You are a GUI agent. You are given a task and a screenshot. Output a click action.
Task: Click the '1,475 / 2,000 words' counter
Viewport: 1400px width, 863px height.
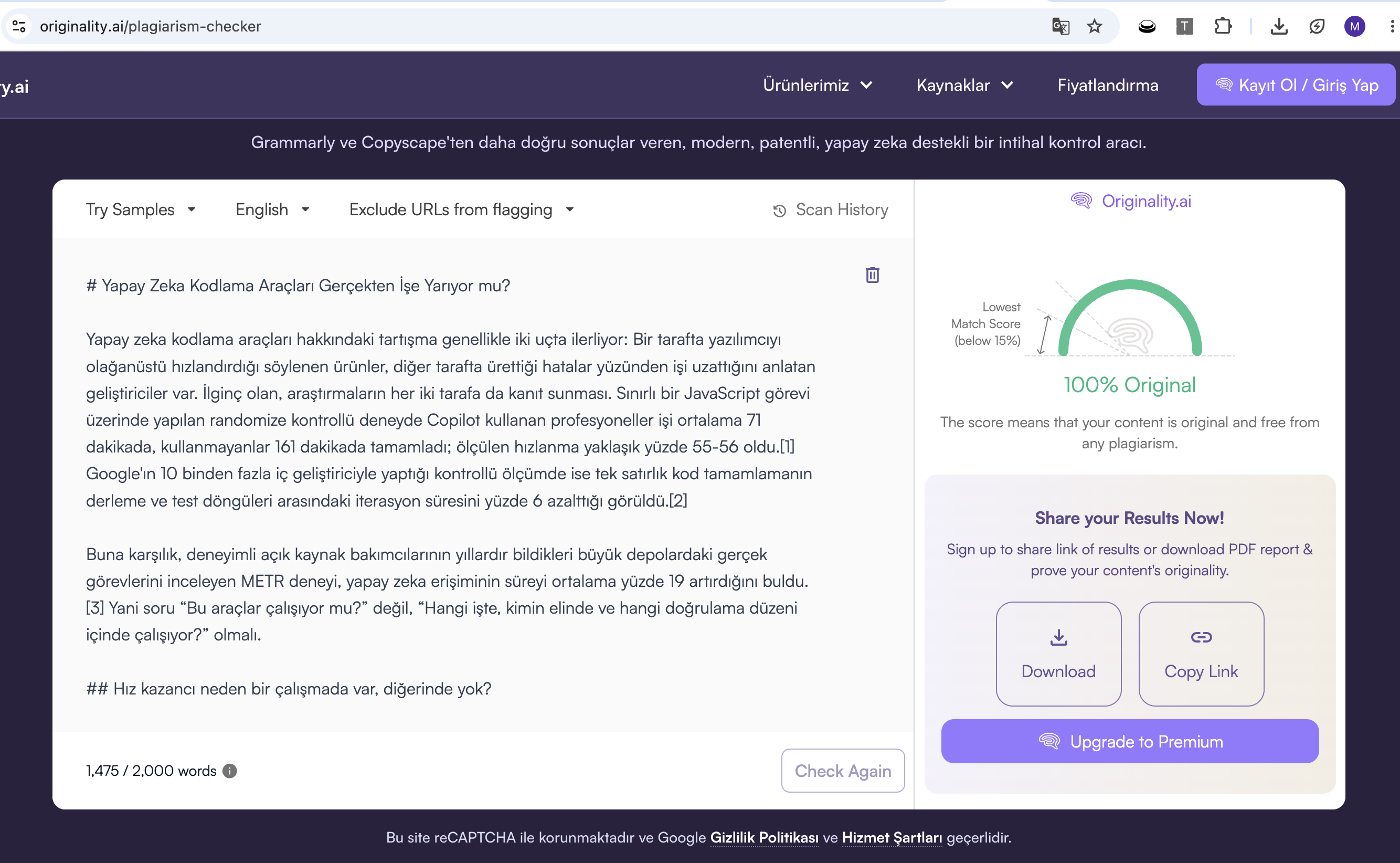pyautogui.click(x=151, y=771)
